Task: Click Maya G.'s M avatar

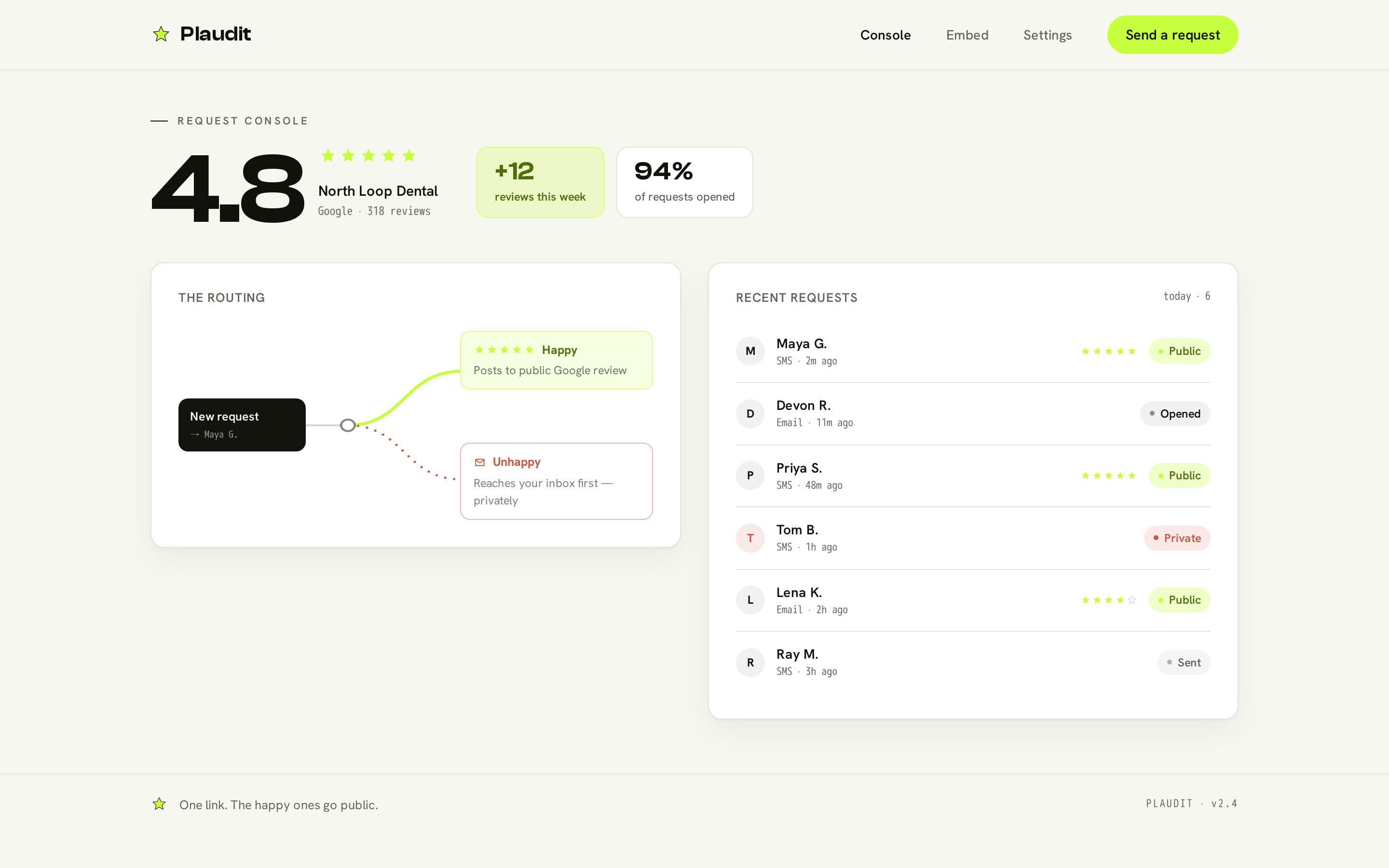Action: 750,351
